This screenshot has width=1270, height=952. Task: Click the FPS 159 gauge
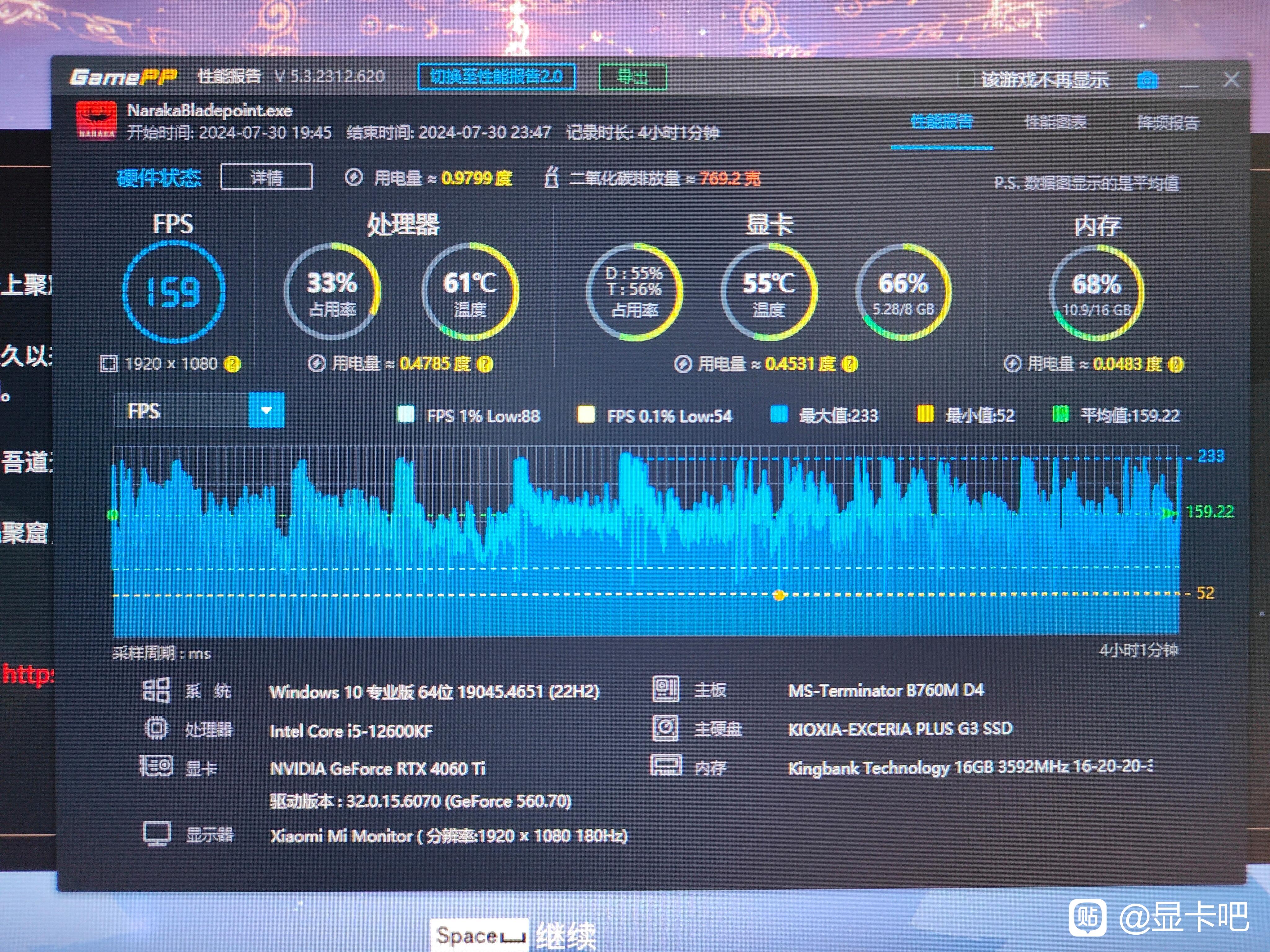pos(174,292)
